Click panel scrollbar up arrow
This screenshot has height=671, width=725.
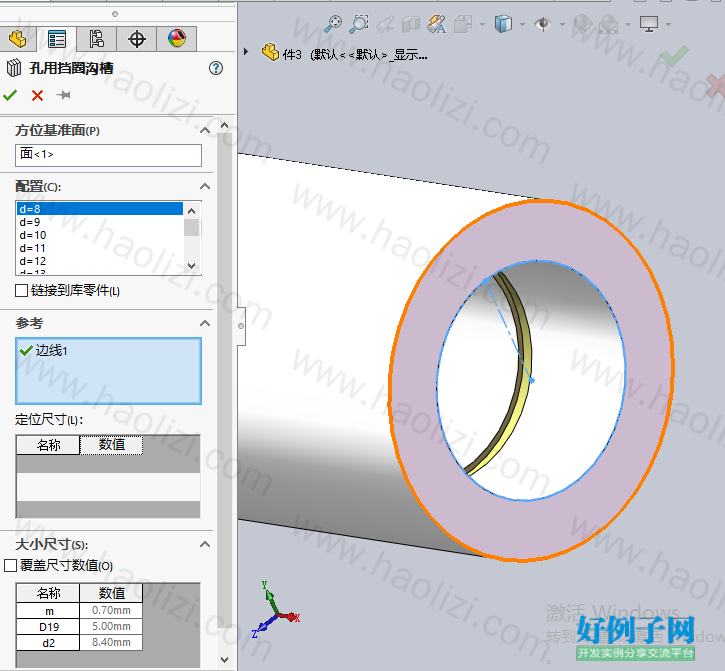coord(224,125)
